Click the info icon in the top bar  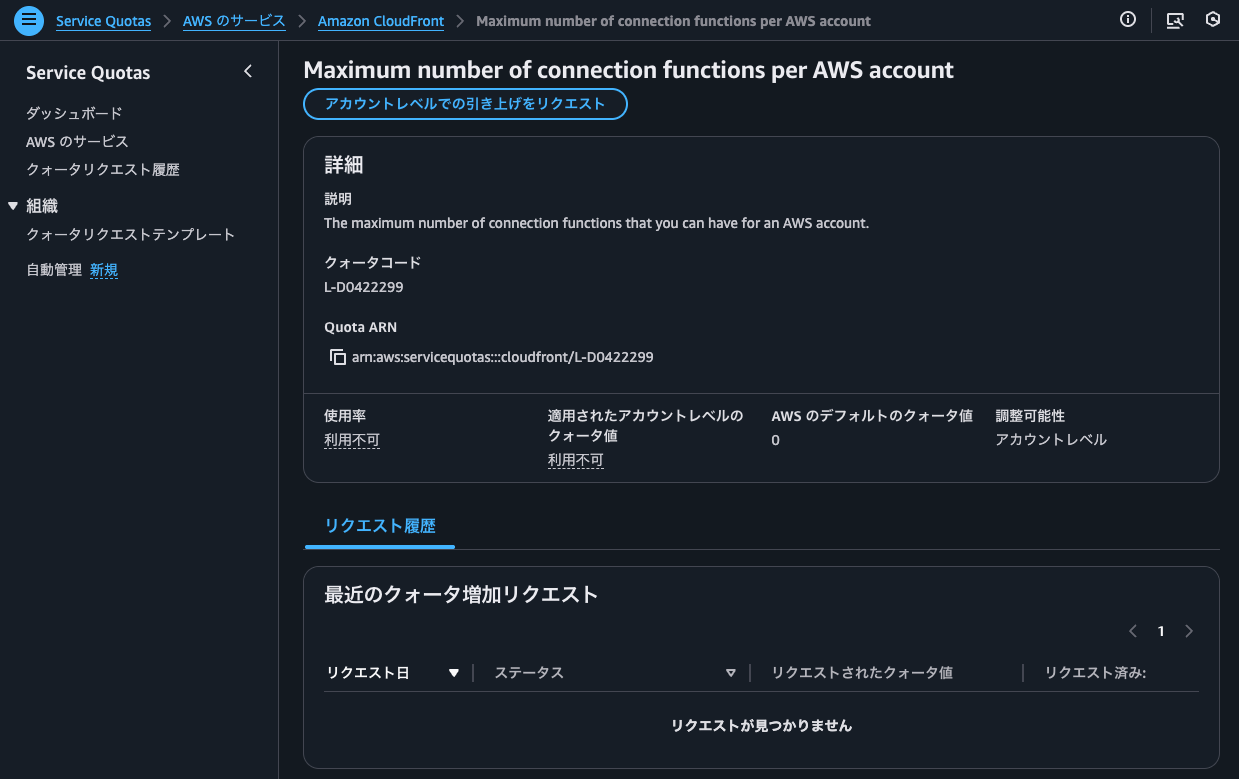coord(1128,19)
